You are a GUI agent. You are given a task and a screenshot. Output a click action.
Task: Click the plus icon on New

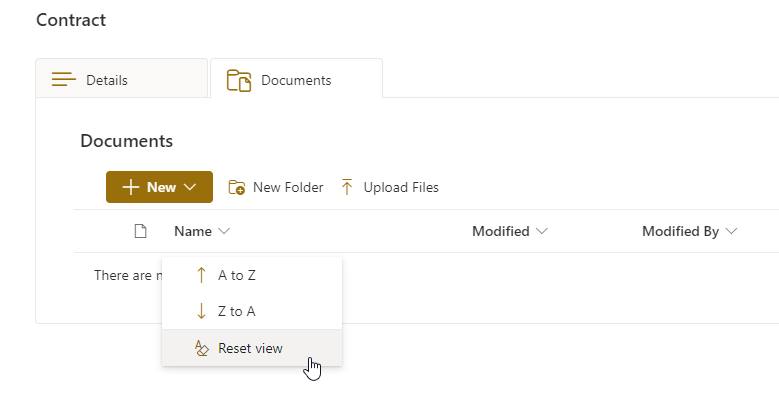[131, 187]
